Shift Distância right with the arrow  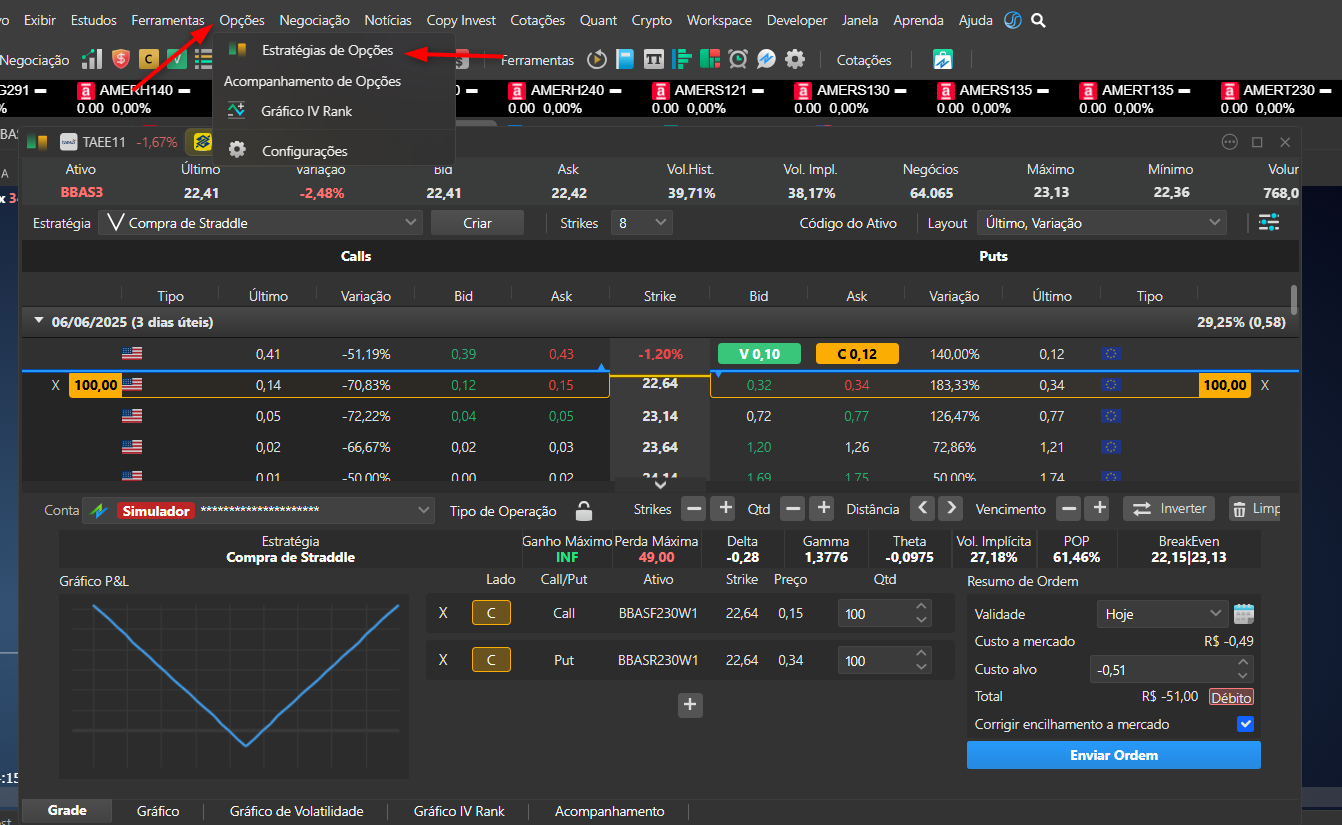951,509
